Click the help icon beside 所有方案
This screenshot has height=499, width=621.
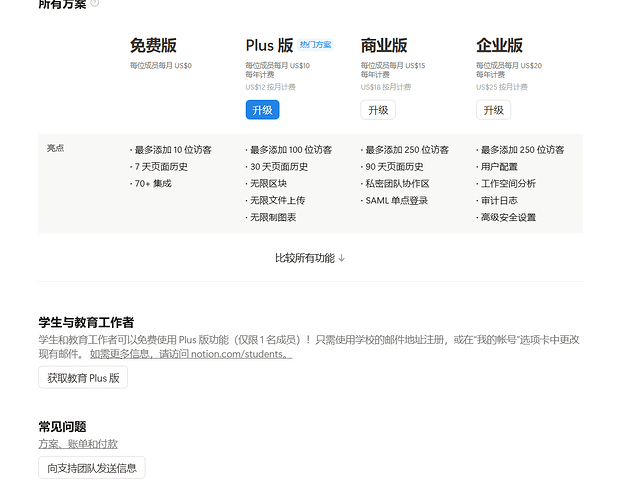point(95,3)
